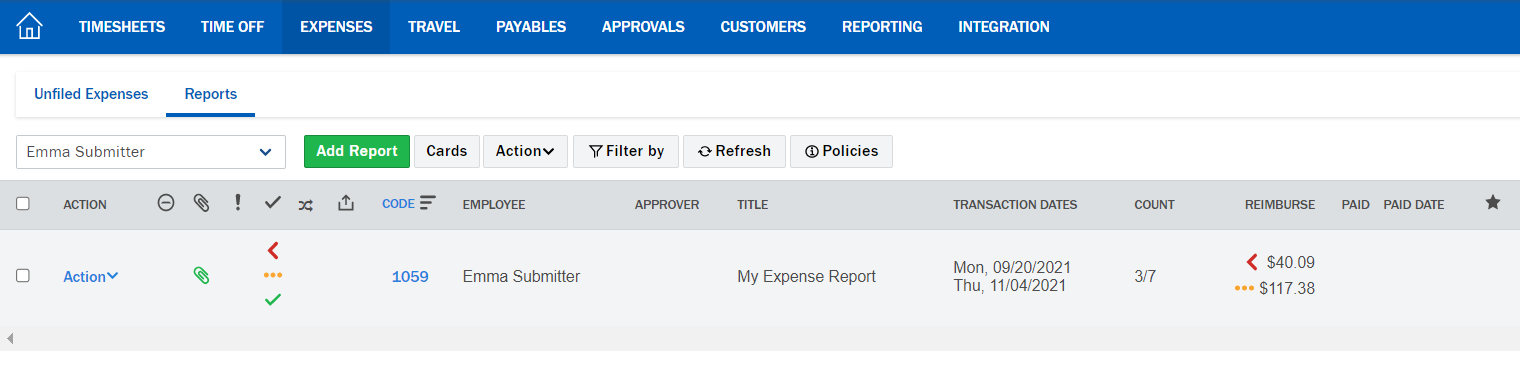Toggle the select-all checkbox in header
The image size is (1520, 365).
click(x=23, y=204)
